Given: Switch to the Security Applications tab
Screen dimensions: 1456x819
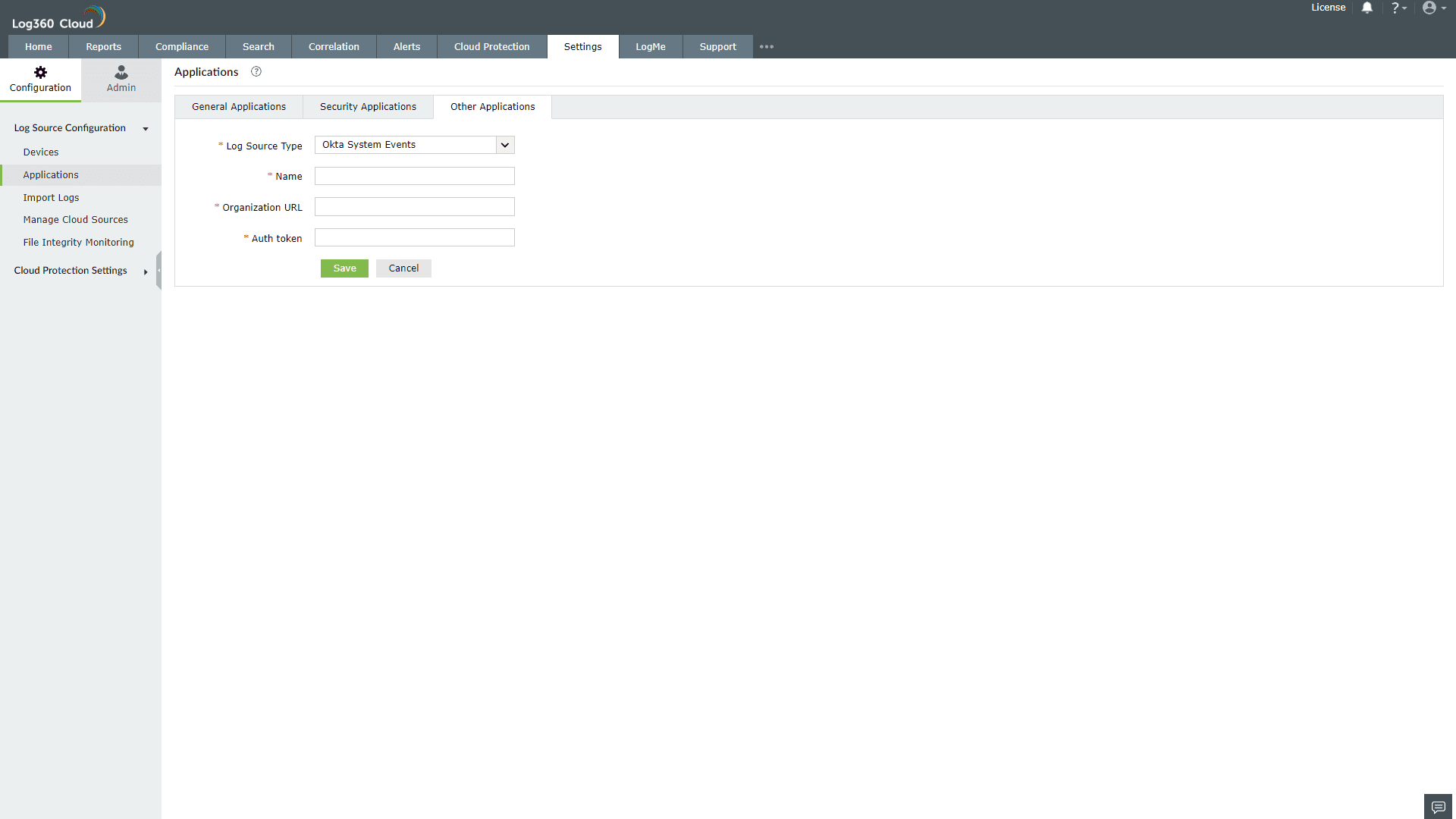Looking at the screenshot, I should click(368, 107).
